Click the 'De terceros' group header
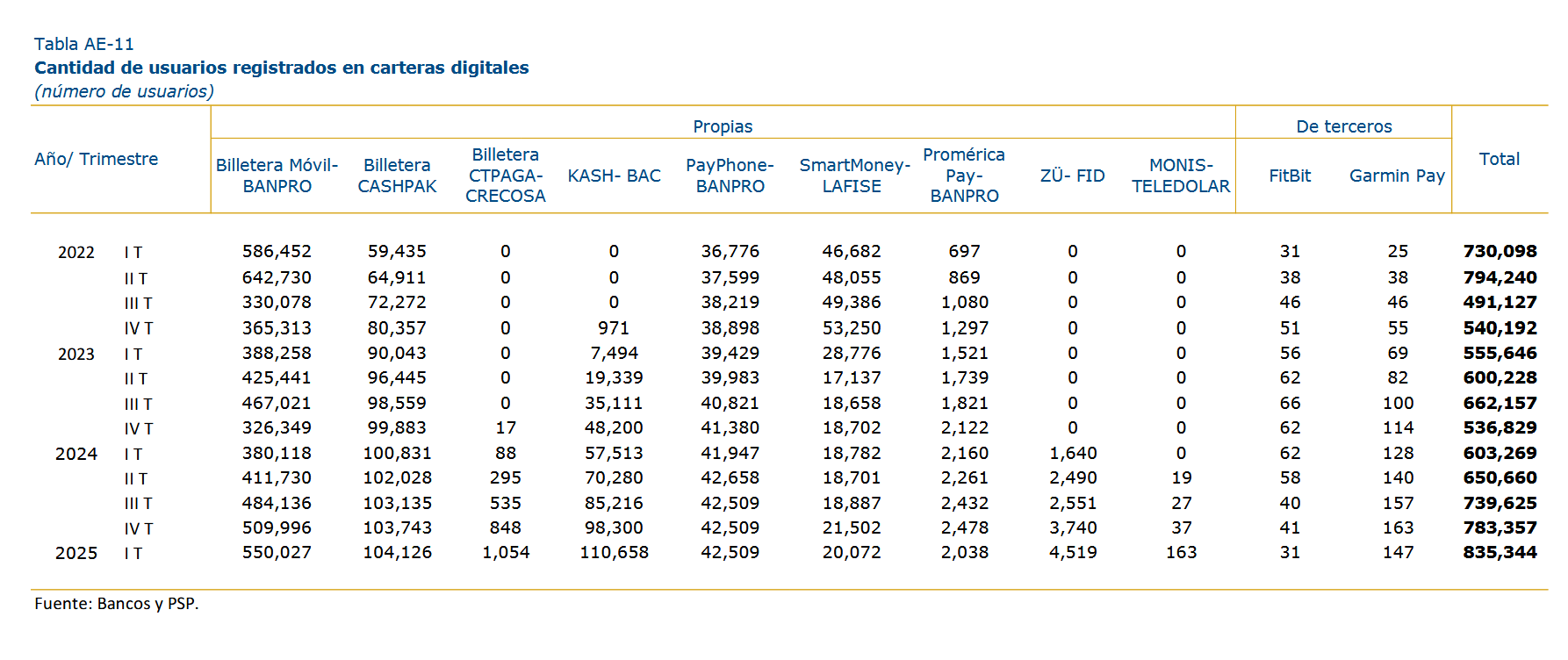The image size is (1568, 660). click(1344, 126)
